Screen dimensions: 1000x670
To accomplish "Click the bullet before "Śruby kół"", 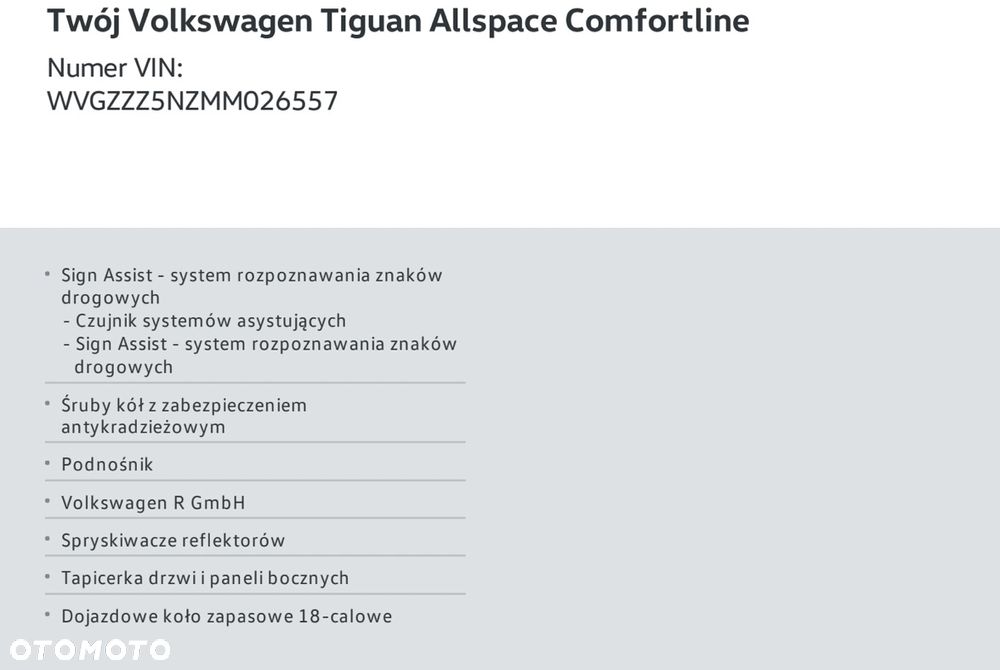I will [47, 403].
